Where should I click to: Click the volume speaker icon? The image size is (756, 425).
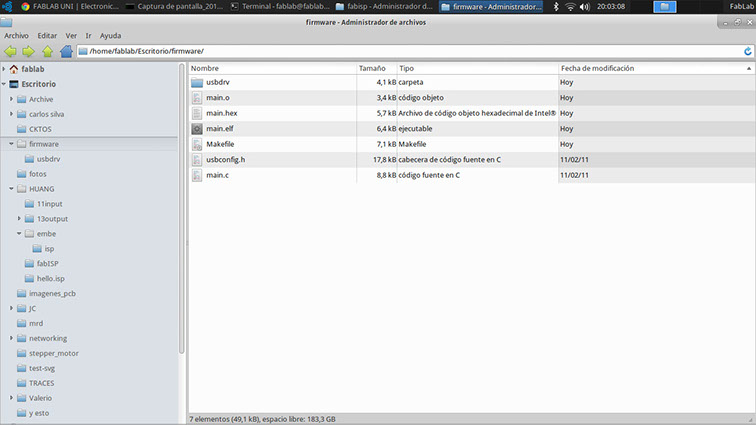coord(585,7)
